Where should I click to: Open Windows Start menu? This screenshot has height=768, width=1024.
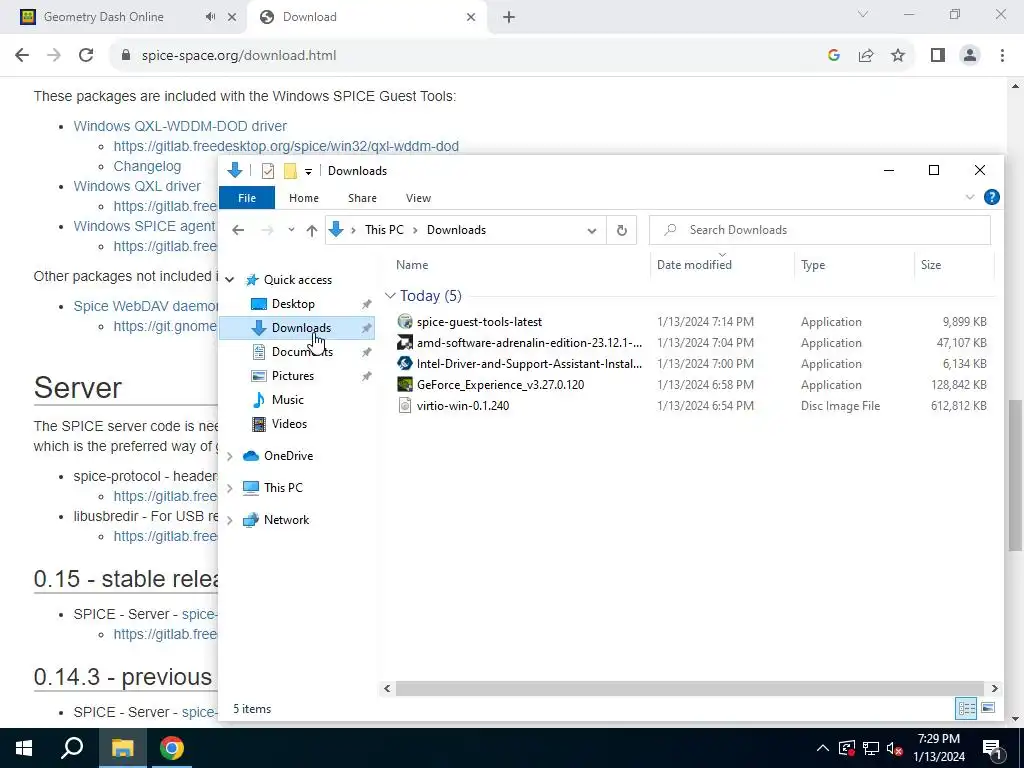point(24,748)
